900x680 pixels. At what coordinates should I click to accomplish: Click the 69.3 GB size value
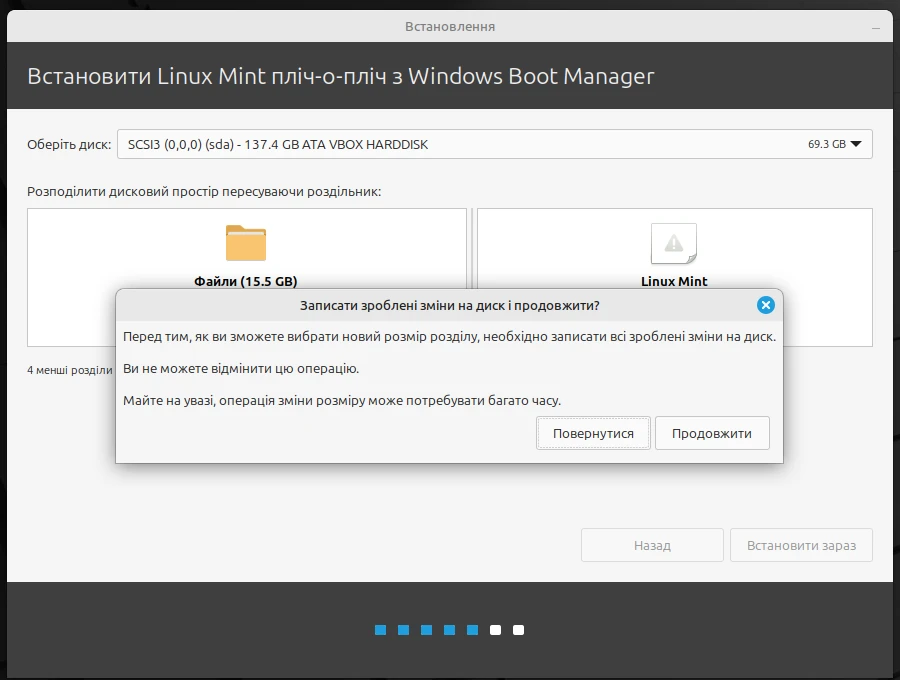pyautogui.click(x=827, y=144)
